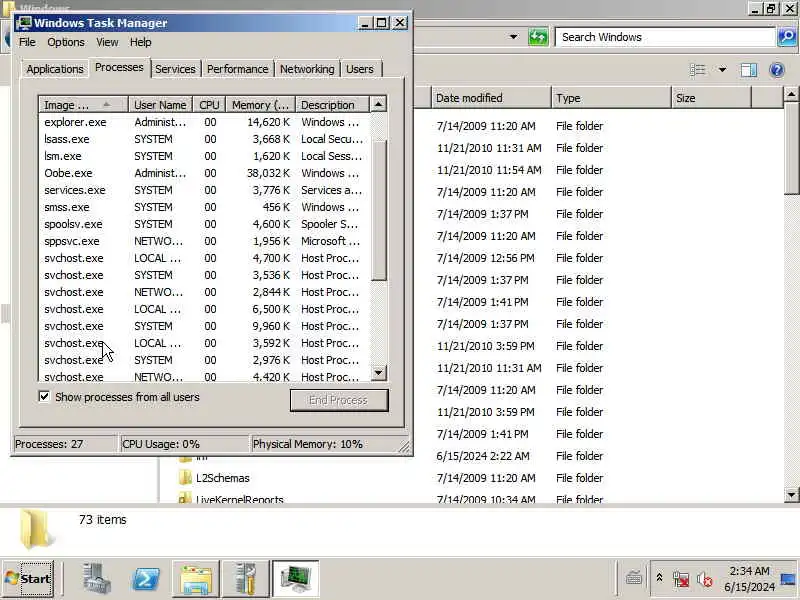This screenshot has height=600, width=800.
Task: Click Explorer file list scroll down arrow
Action: [x=791, y=494]
